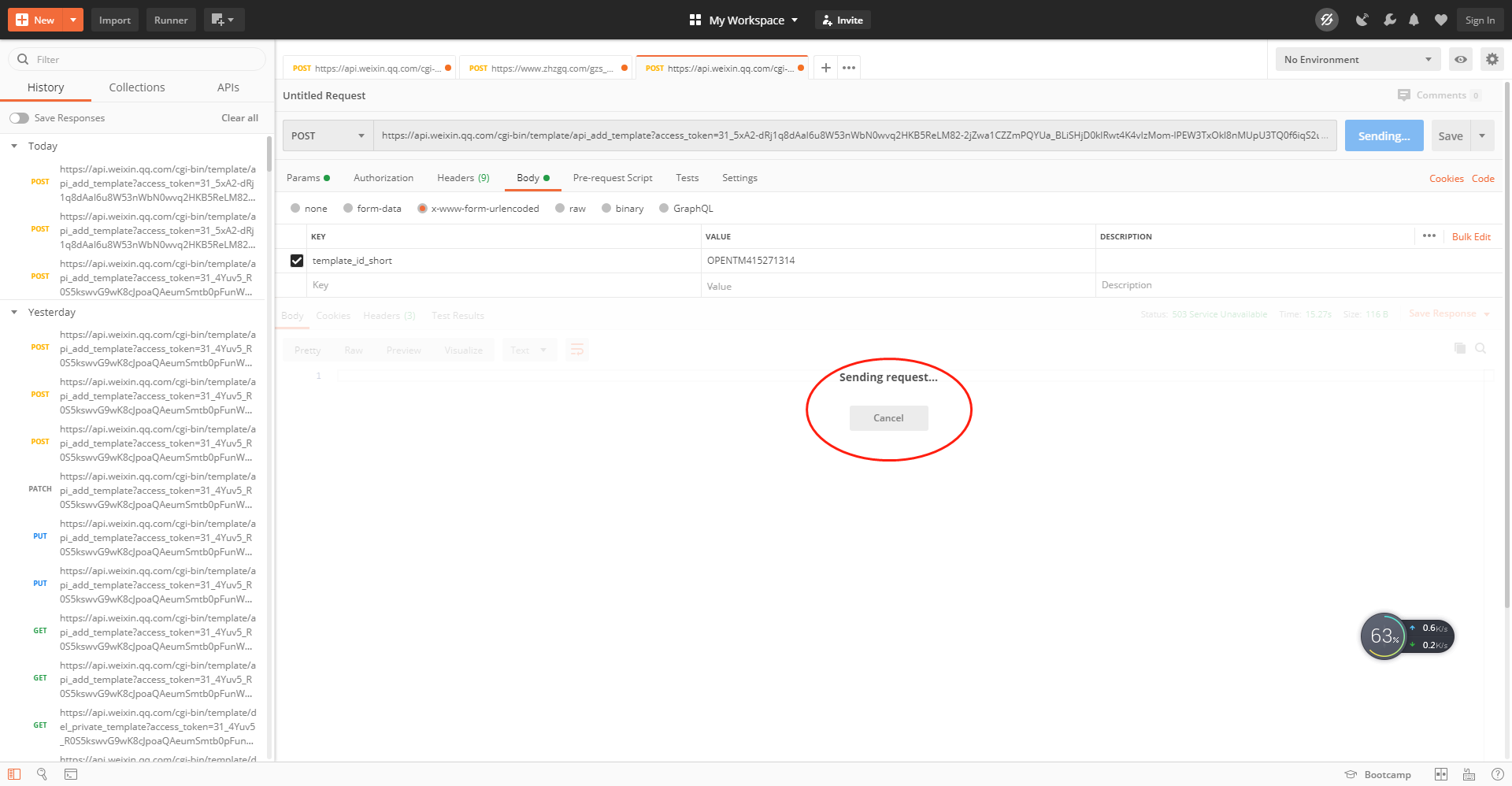1512x786 pixels.
Task: Click the Save request button
Action: click(x=1451, y=135)
